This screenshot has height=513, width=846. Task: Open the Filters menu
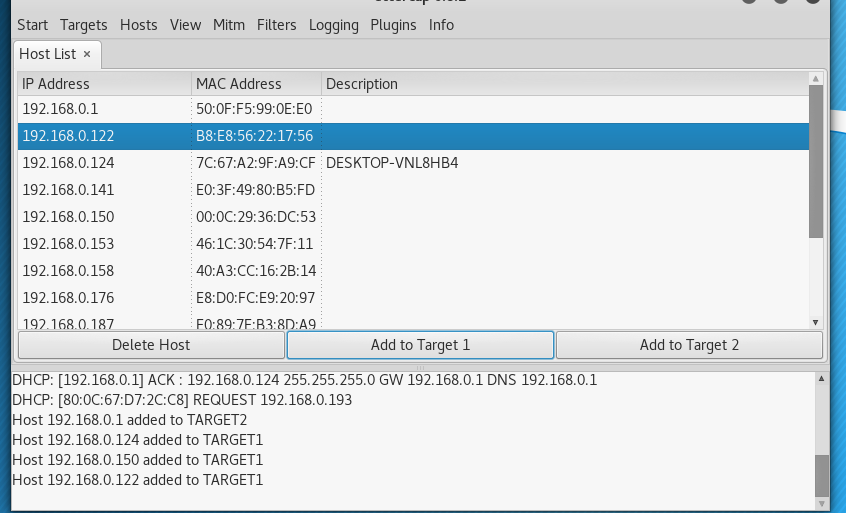click(277, 25)
